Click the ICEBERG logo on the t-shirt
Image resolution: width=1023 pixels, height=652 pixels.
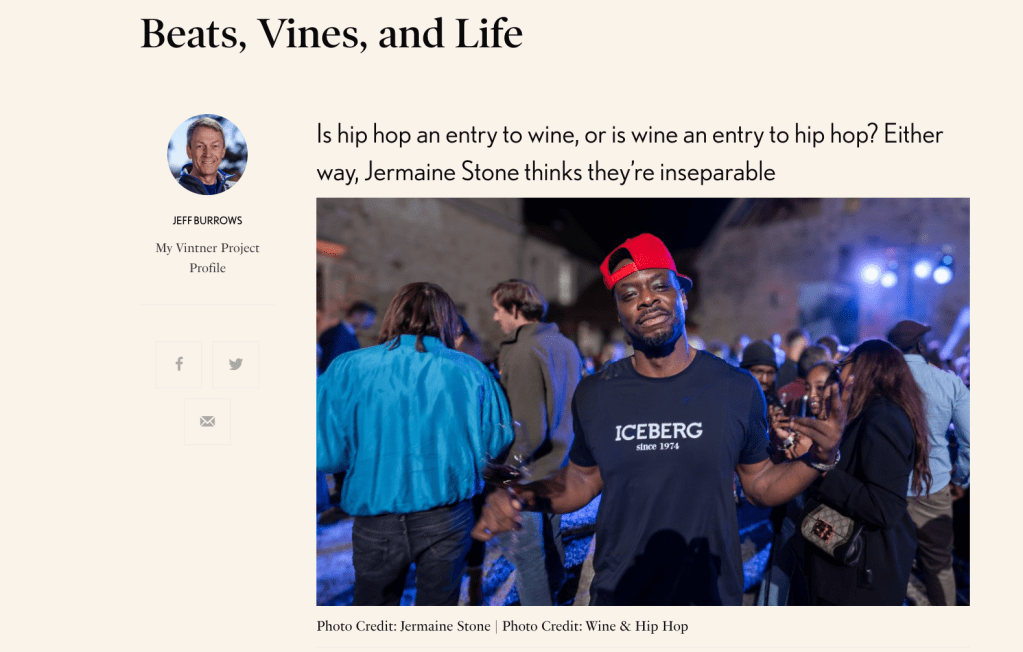[658, 431]
